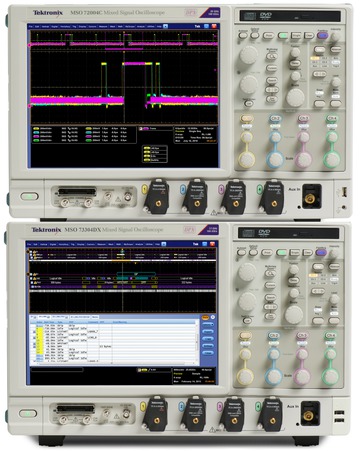Select large horizontal Scale knob on MSO 73304DX
This screenshot has width=360, height=451.
point(294,315)
